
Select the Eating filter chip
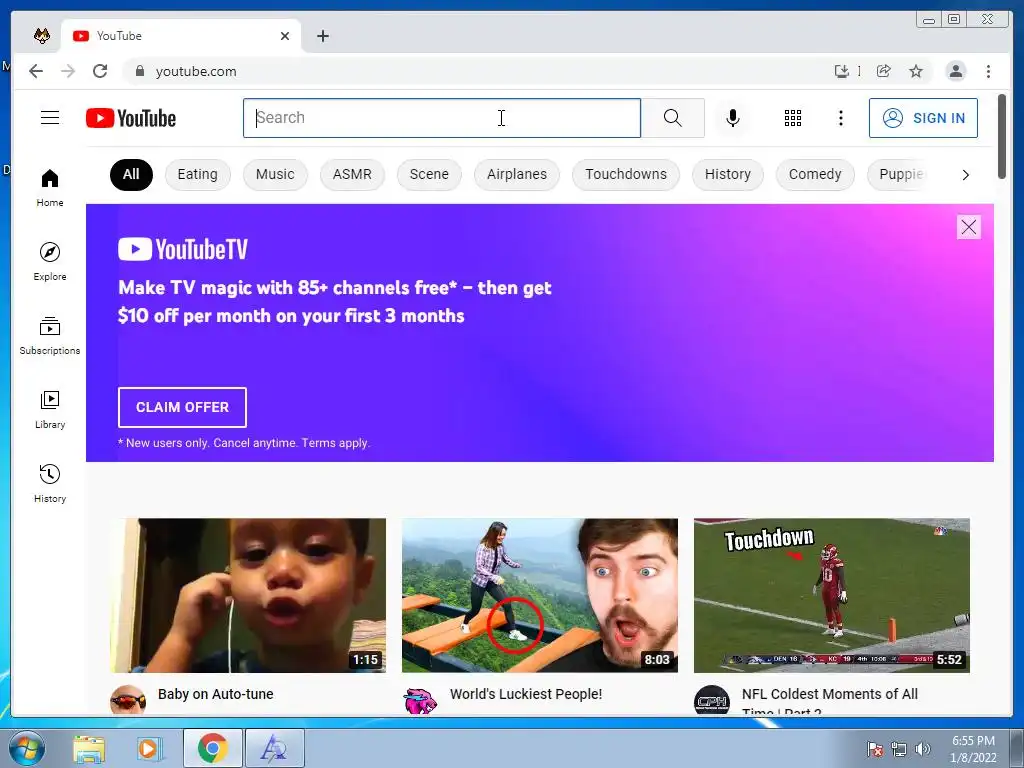[x=197, y=174]
